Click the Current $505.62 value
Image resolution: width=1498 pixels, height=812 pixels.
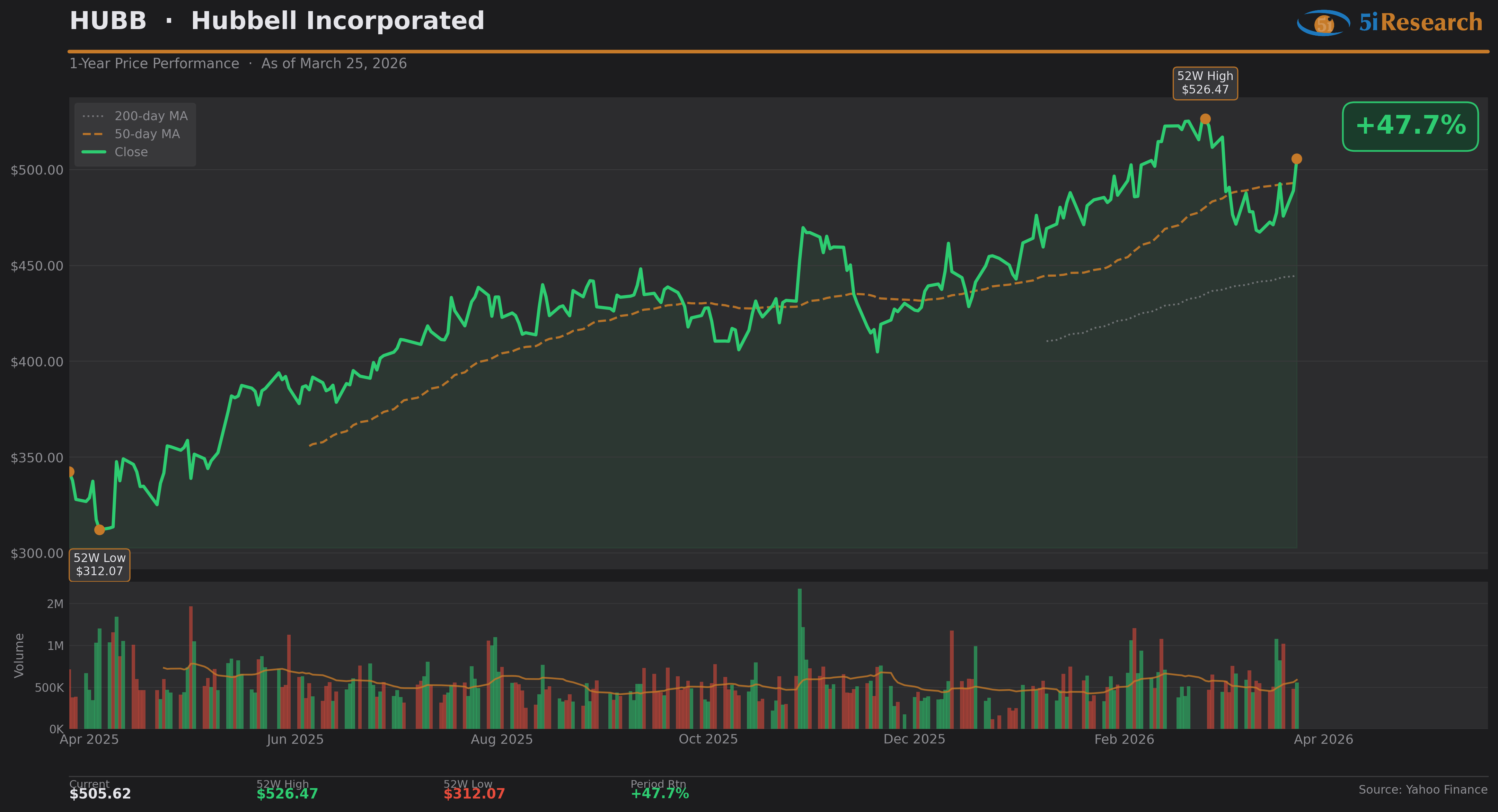100,793
